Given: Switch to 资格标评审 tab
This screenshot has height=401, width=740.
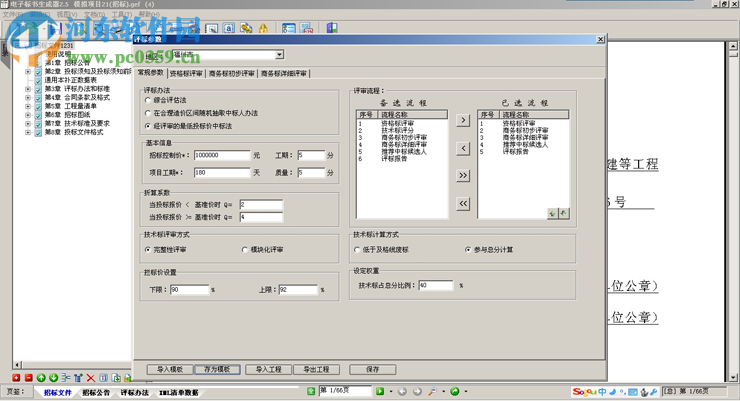Looking at the screenshot, I should tap(186, 74).
